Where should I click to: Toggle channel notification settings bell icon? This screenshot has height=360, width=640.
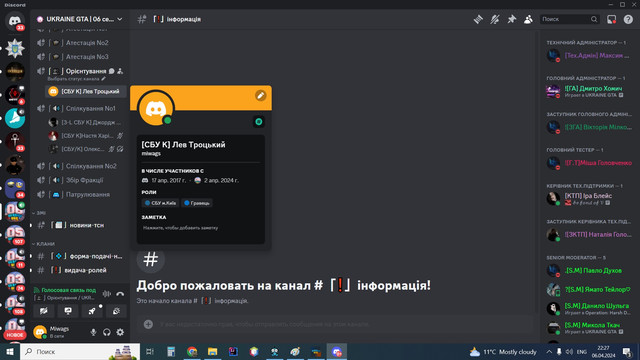coord(495,19)
